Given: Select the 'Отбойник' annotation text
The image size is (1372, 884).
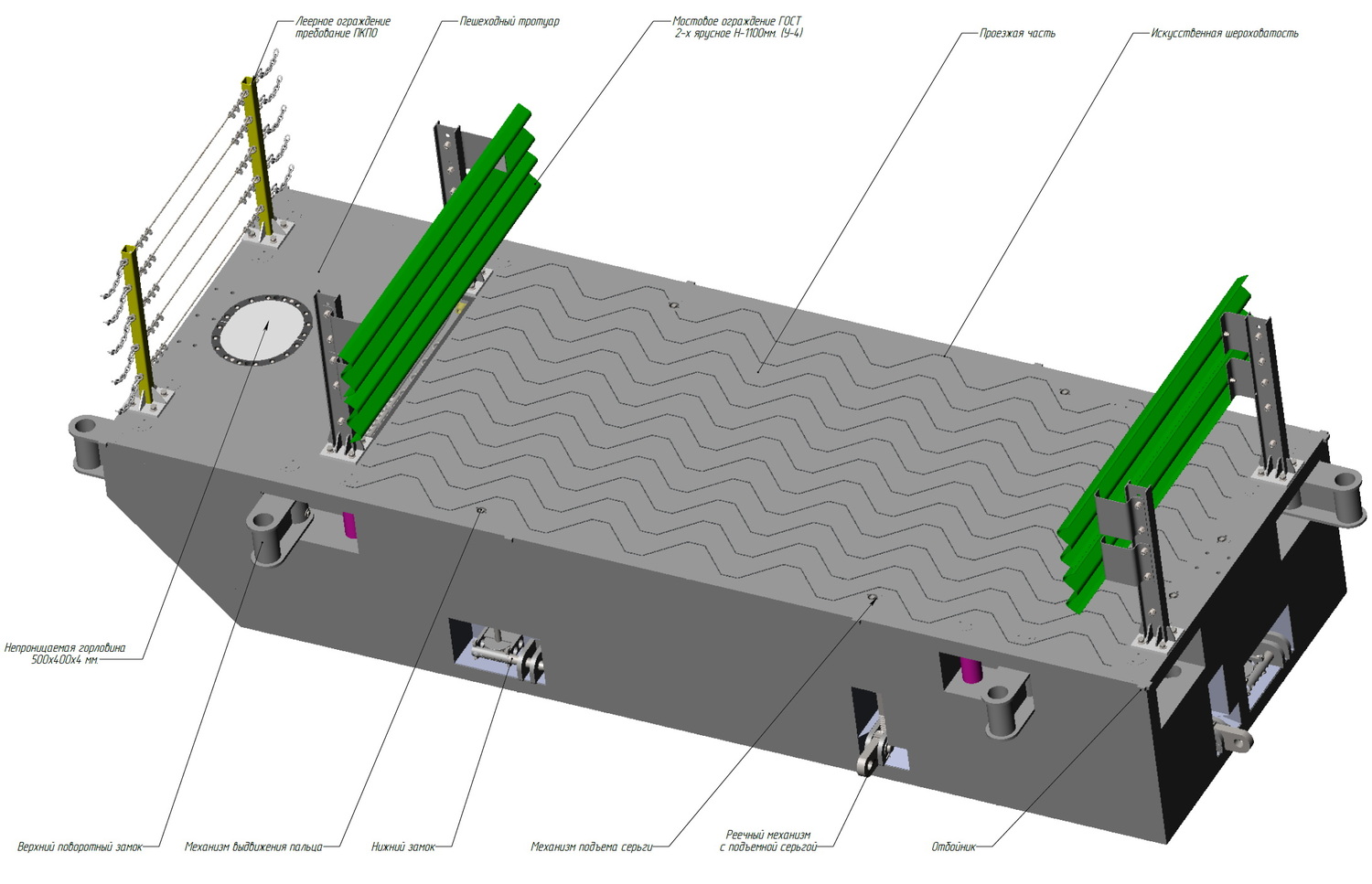Looking at the screenshot, I should pyautogui.click(x=954, y=847).
